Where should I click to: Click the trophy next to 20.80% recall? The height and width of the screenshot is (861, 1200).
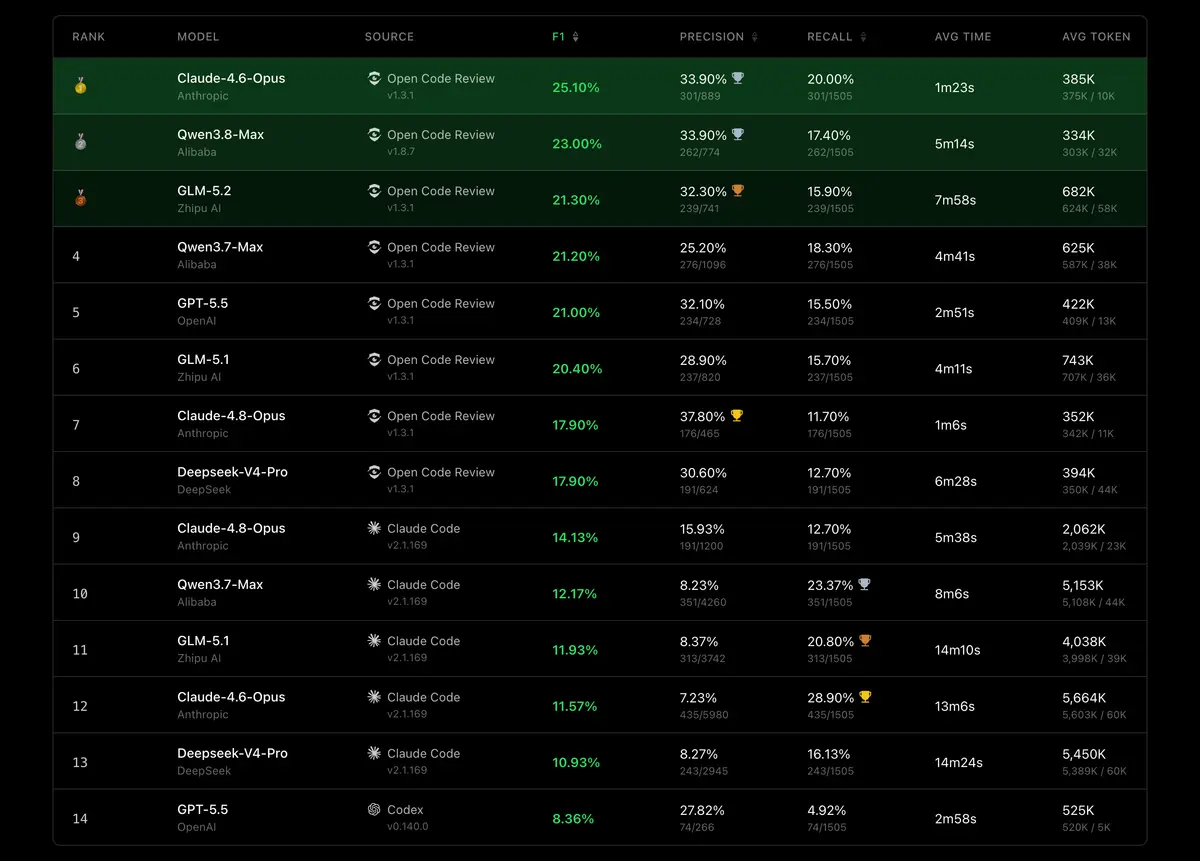coord(865,640)
